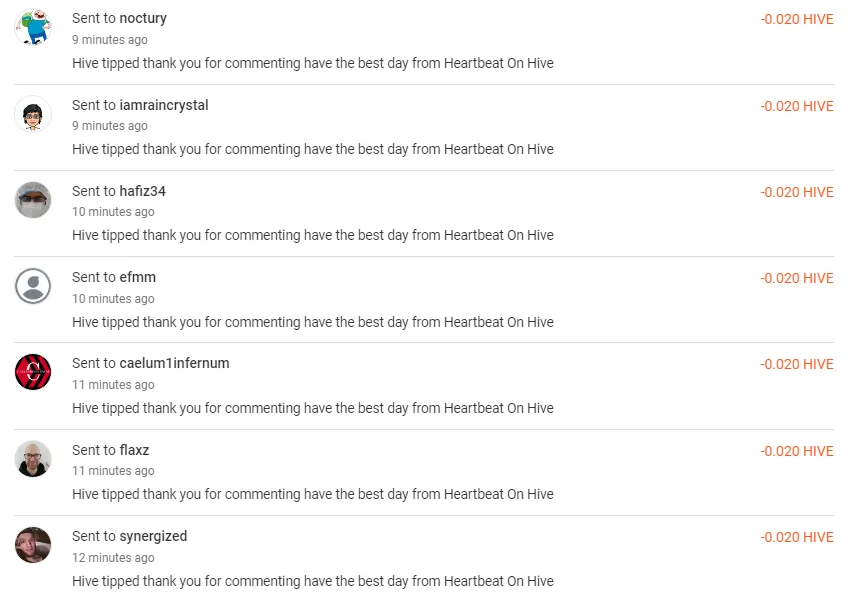Open iamraincrystal's profile avatar
Image resolution: width=853 pixels, height=596 pixels.
tap(33, 113)
